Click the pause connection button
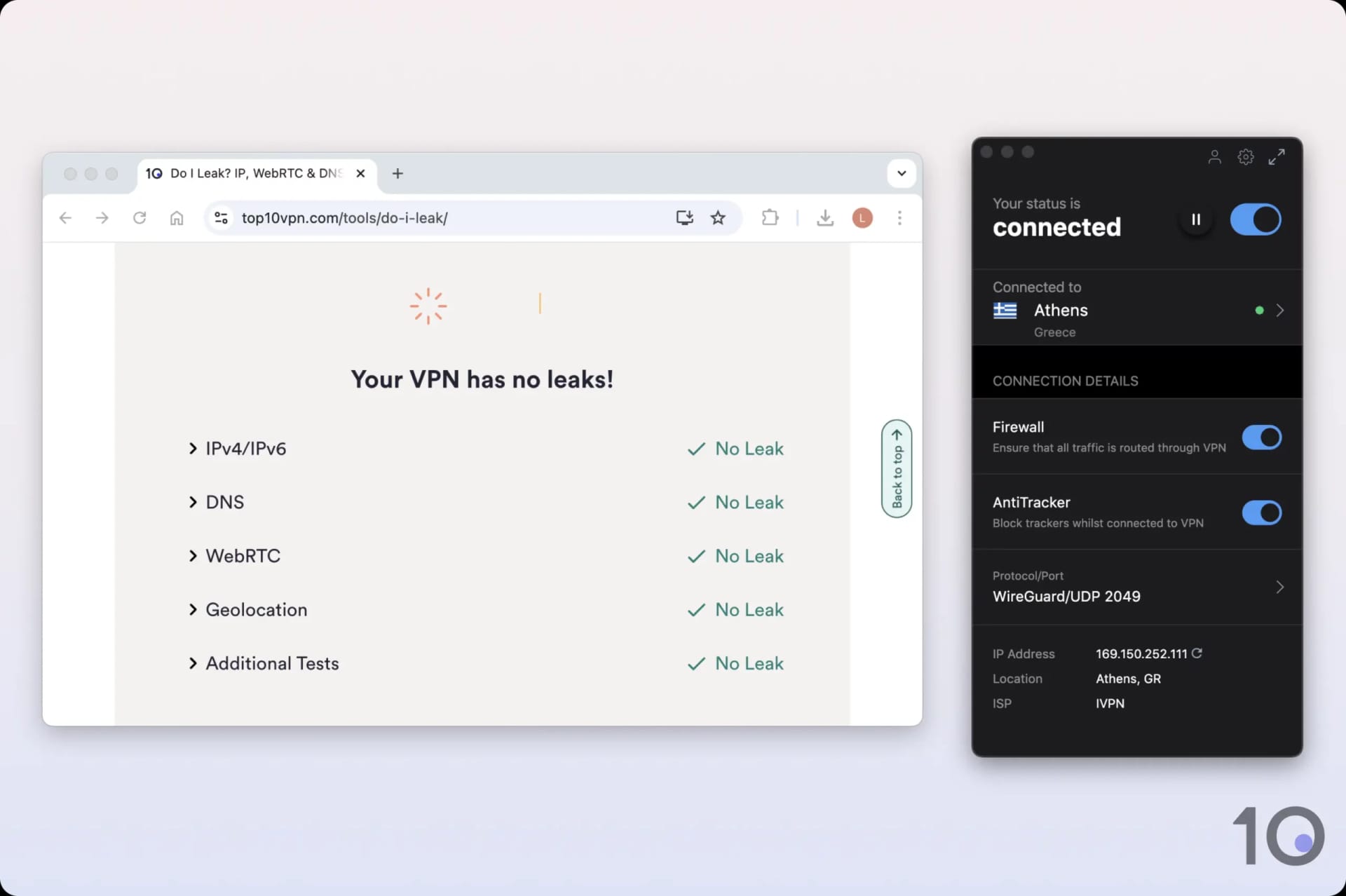Image resolution: width=1346 pixels, height=896 pixels. click(x=1196, y=218)
